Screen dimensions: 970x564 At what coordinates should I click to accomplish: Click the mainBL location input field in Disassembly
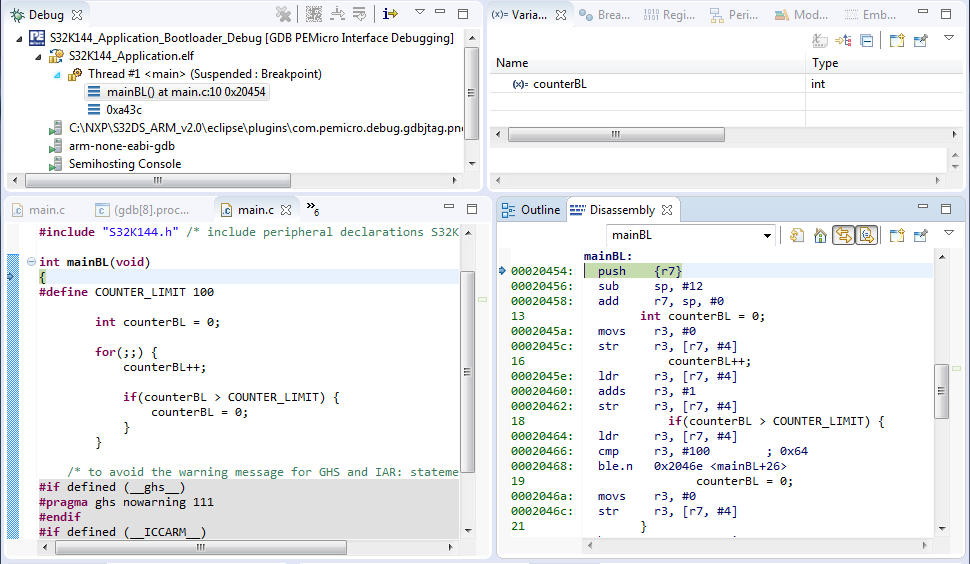(683, 235)
